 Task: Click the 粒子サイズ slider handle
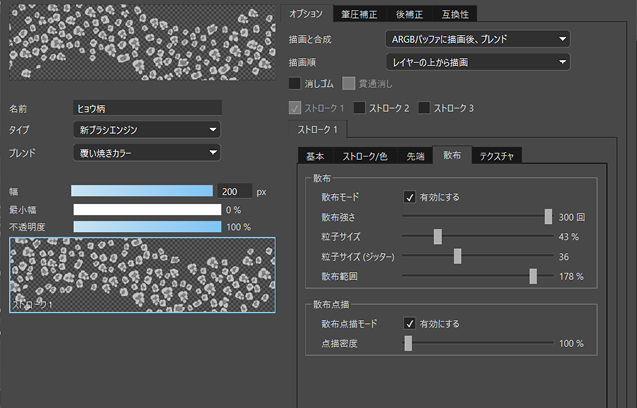tap(438, 237)
